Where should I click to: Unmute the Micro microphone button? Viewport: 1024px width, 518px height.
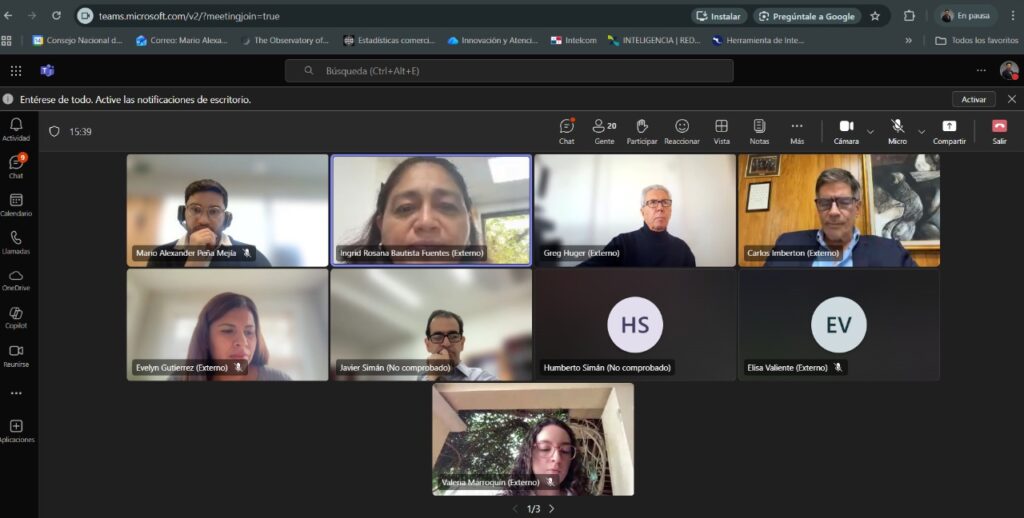897,130
